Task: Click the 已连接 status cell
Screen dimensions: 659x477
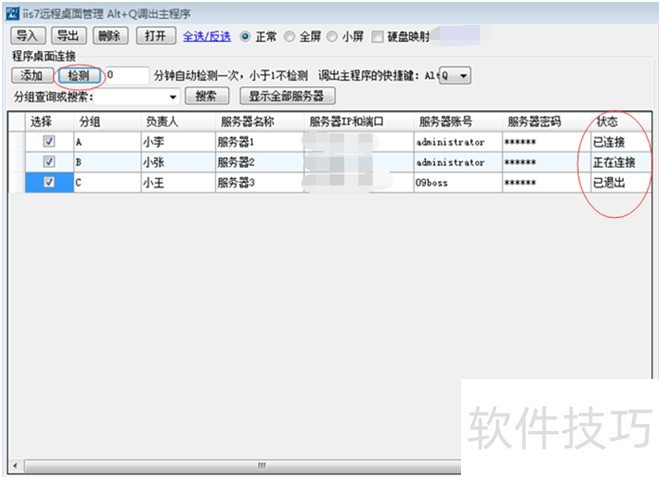Action: 621,142
